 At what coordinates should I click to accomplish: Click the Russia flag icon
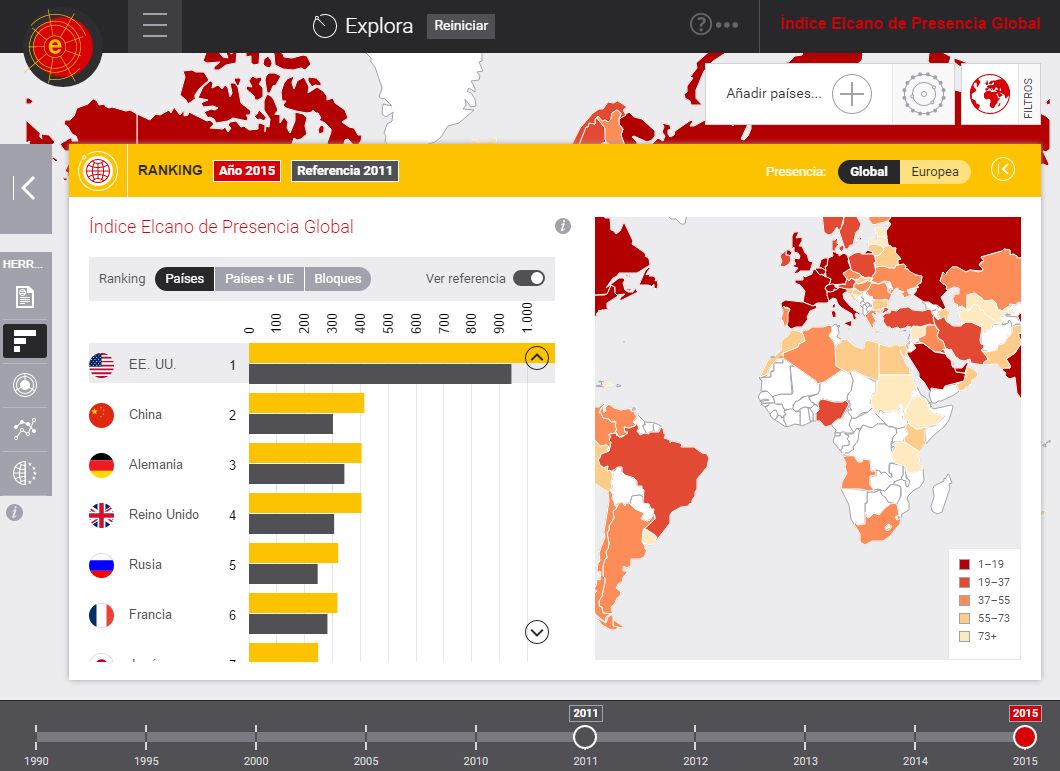pyautogui.click(x=101, y=565)
